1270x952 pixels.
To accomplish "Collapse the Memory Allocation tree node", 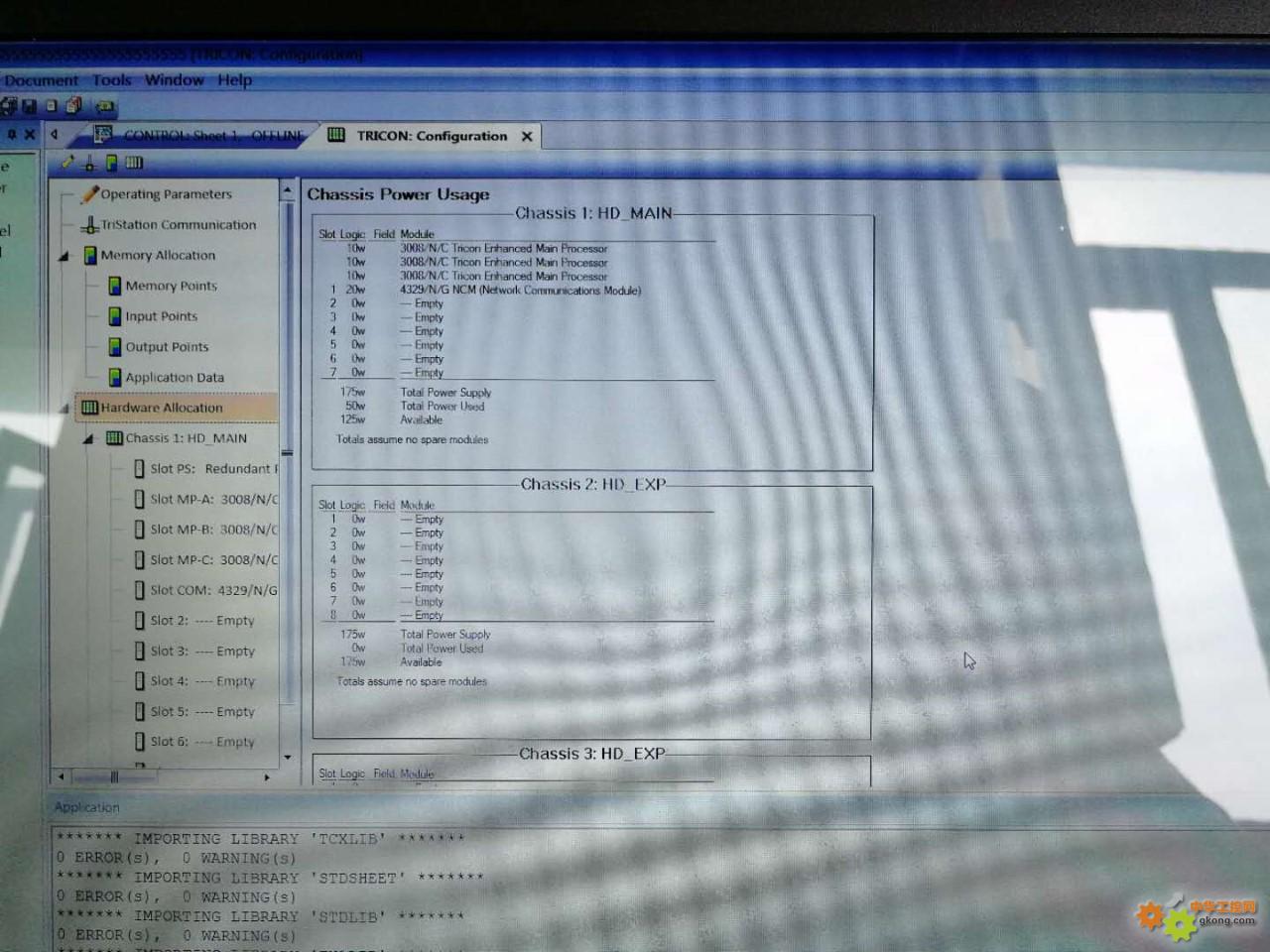I will pos(64,257).
